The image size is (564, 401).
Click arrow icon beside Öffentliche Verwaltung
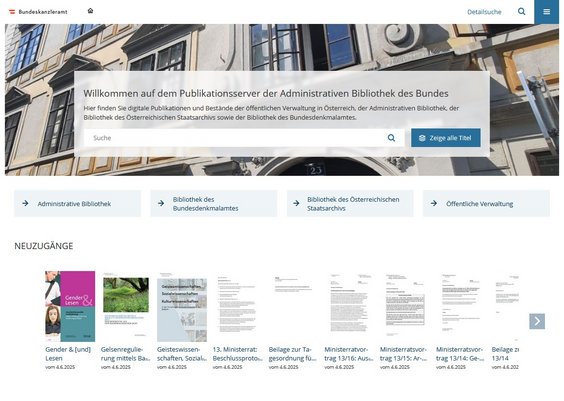(434, 203)
